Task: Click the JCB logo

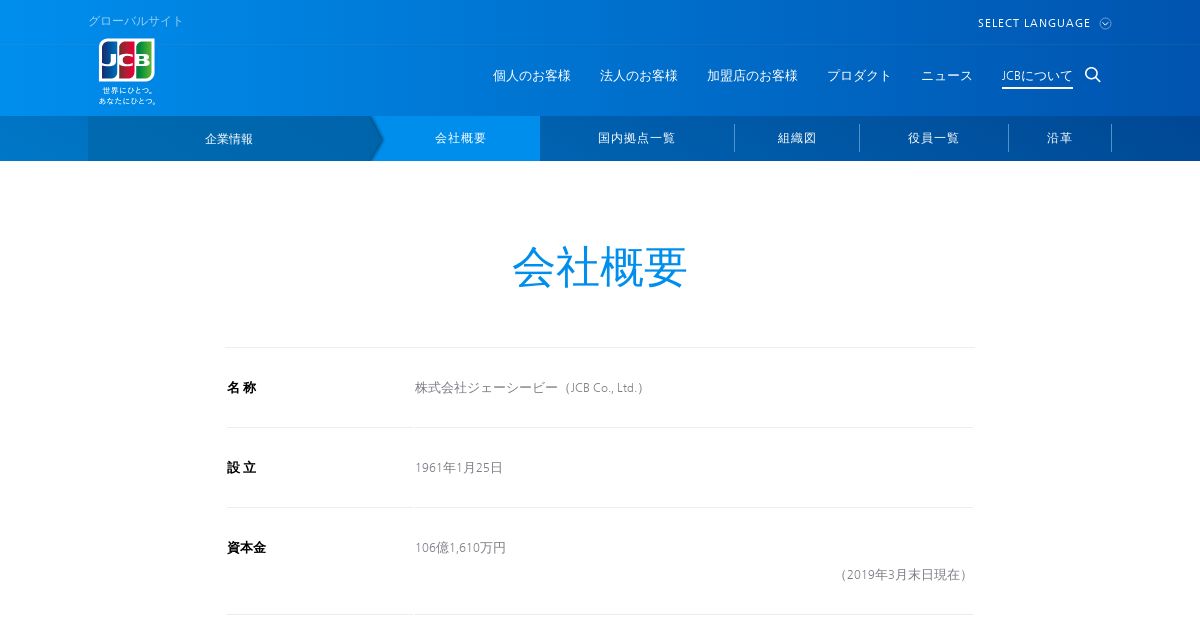Action: 127,72
